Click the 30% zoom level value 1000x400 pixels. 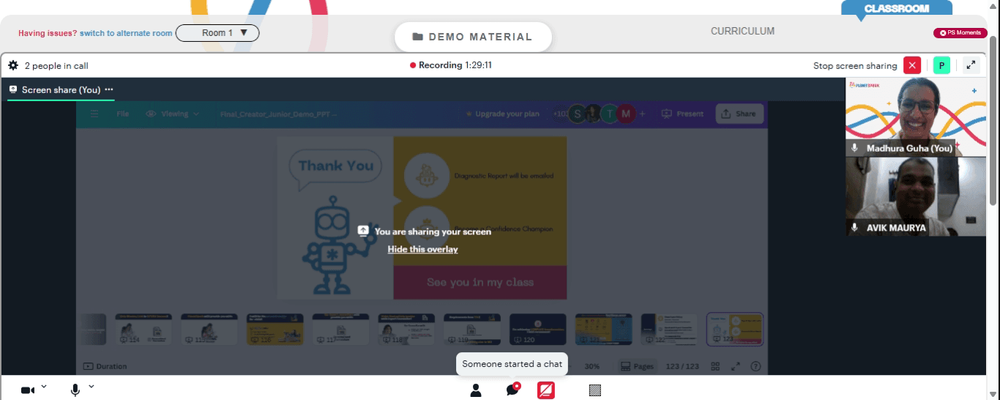pos(592,367)
